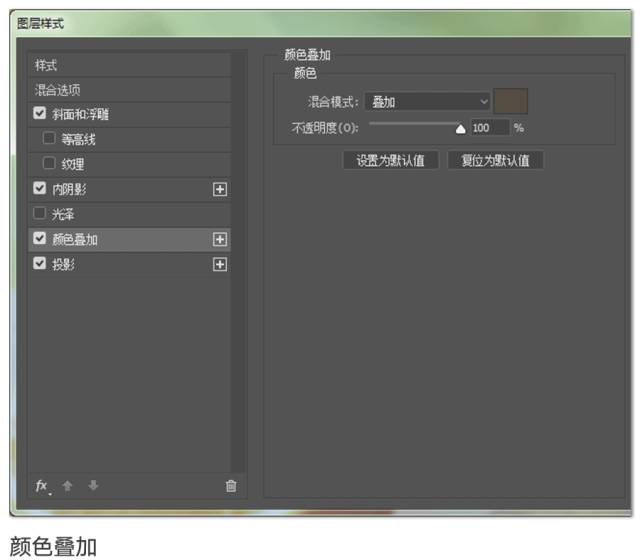Uncheck the 斜面和浮雕 checkbox
The height and width of the screenshot is (560, 640).
39,113
